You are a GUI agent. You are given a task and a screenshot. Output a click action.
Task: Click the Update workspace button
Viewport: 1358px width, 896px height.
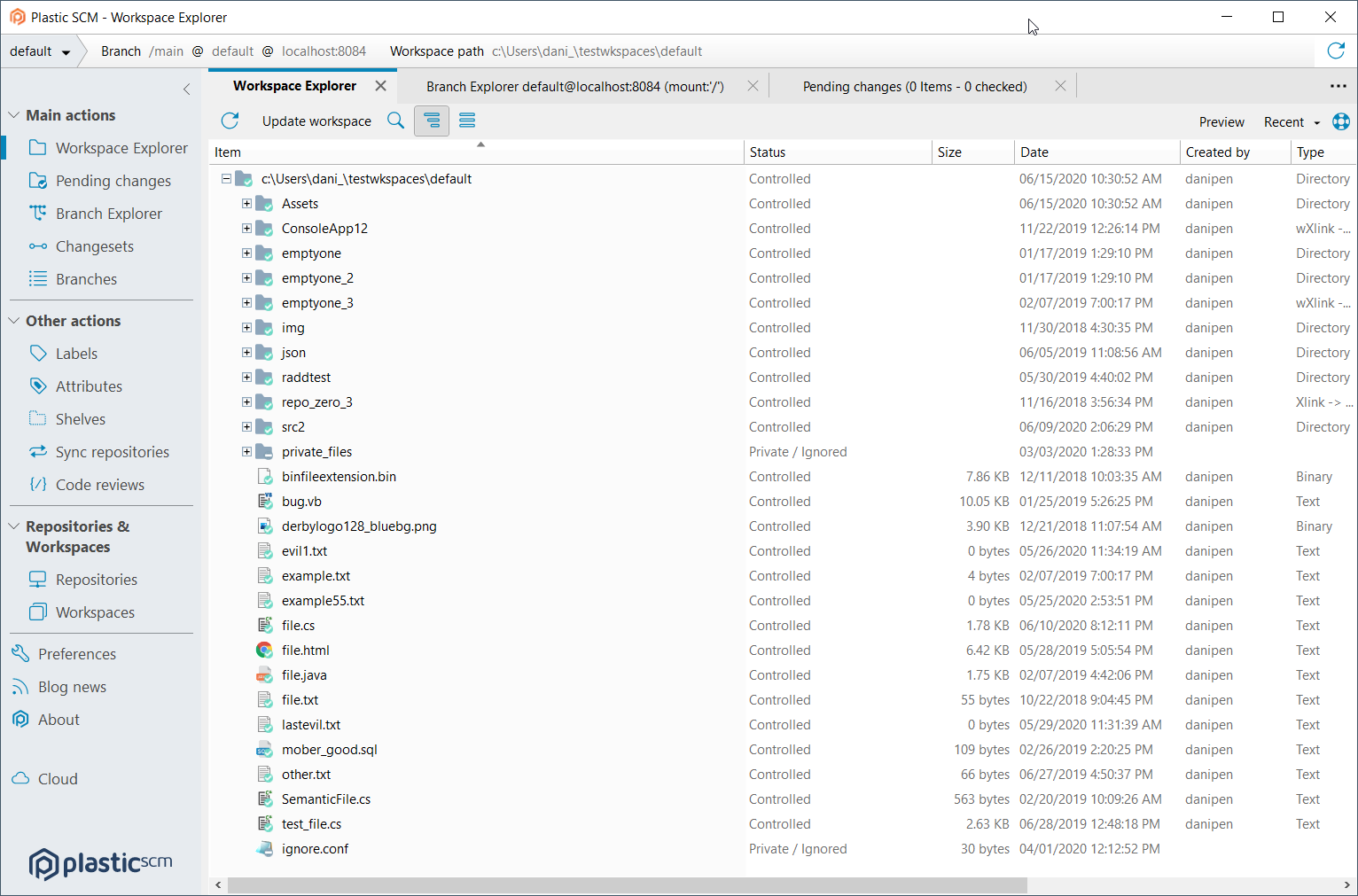(316, 121)
